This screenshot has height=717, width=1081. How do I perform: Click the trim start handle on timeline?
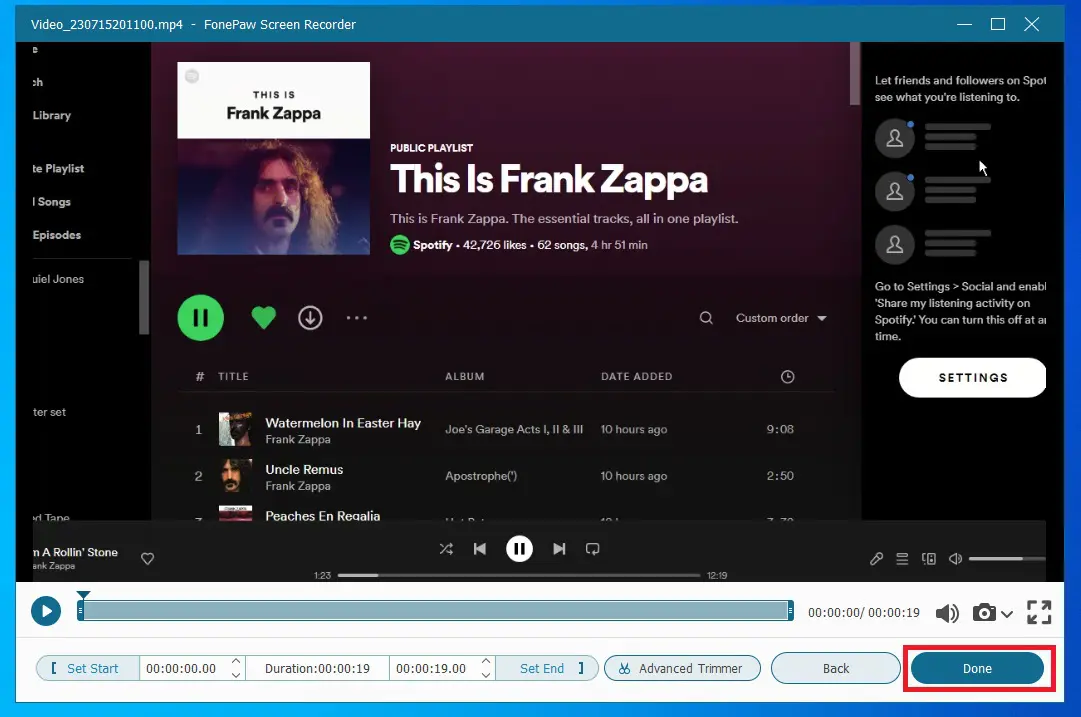81,610
